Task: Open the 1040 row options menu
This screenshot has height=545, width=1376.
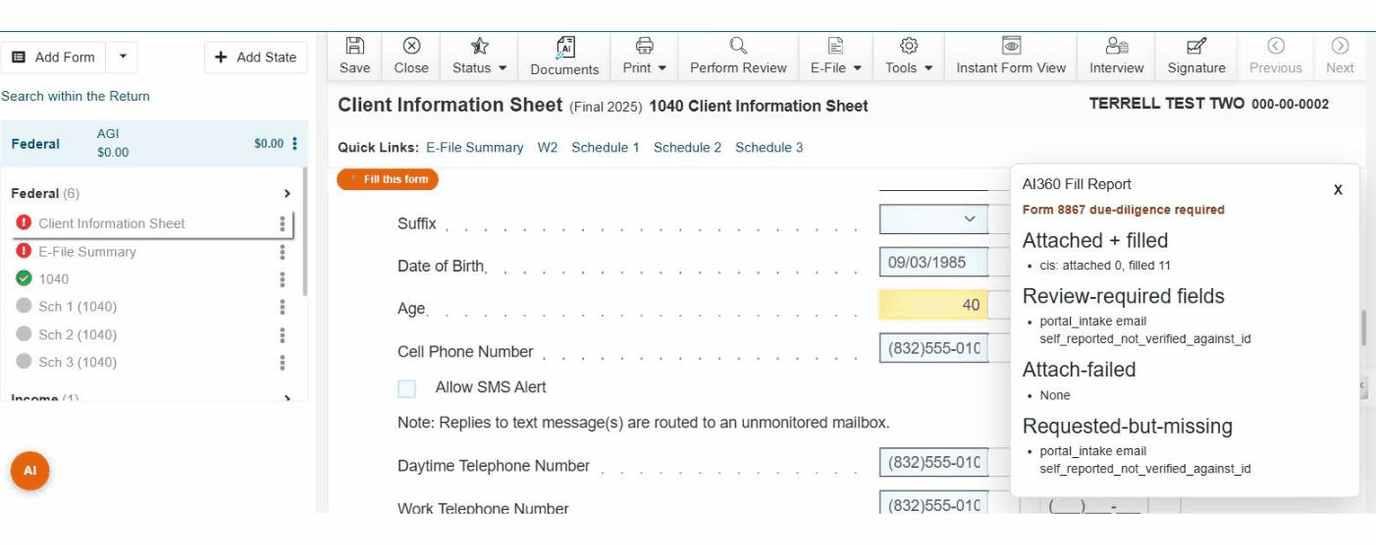Action: click(282, 279)
